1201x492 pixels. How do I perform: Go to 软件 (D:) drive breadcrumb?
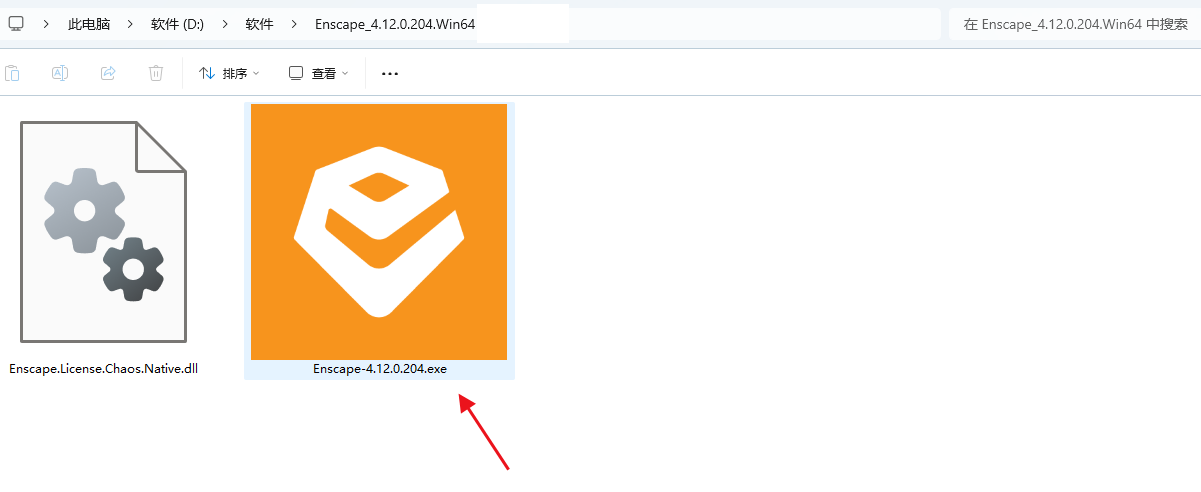pyautogui.click(x=177, y=23)
